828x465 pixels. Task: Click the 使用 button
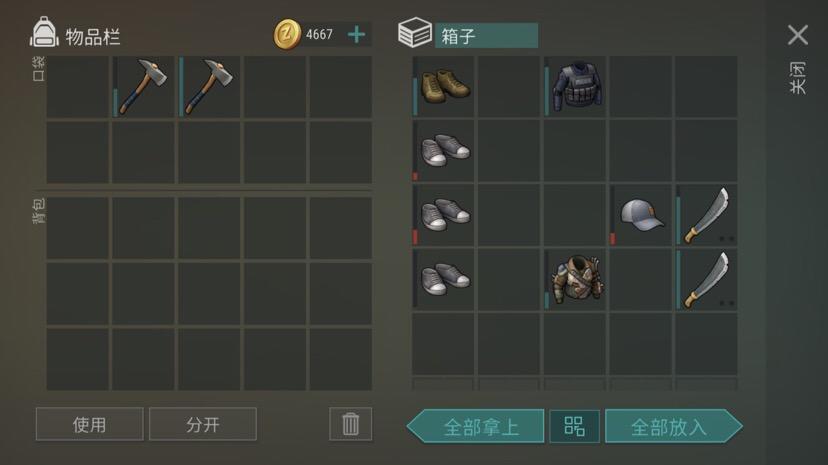[x=89, y=424]
